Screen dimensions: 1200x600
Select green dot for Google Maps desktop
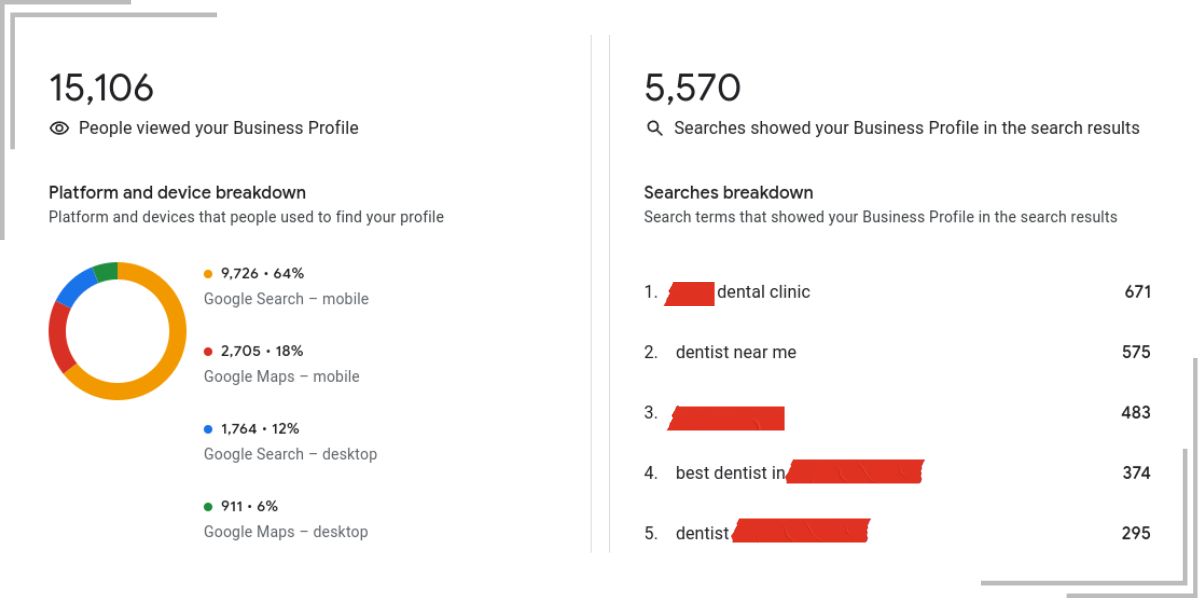coord(208,506)
